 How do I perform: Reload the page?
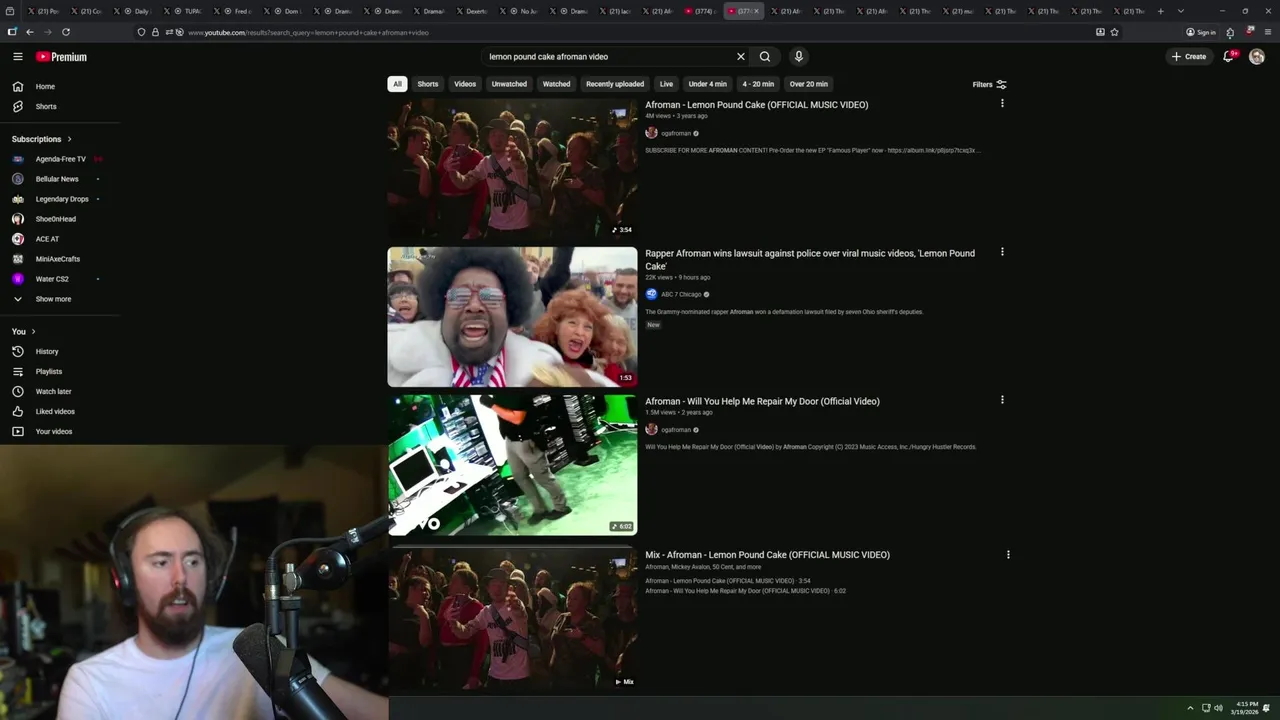click(66, 32)
